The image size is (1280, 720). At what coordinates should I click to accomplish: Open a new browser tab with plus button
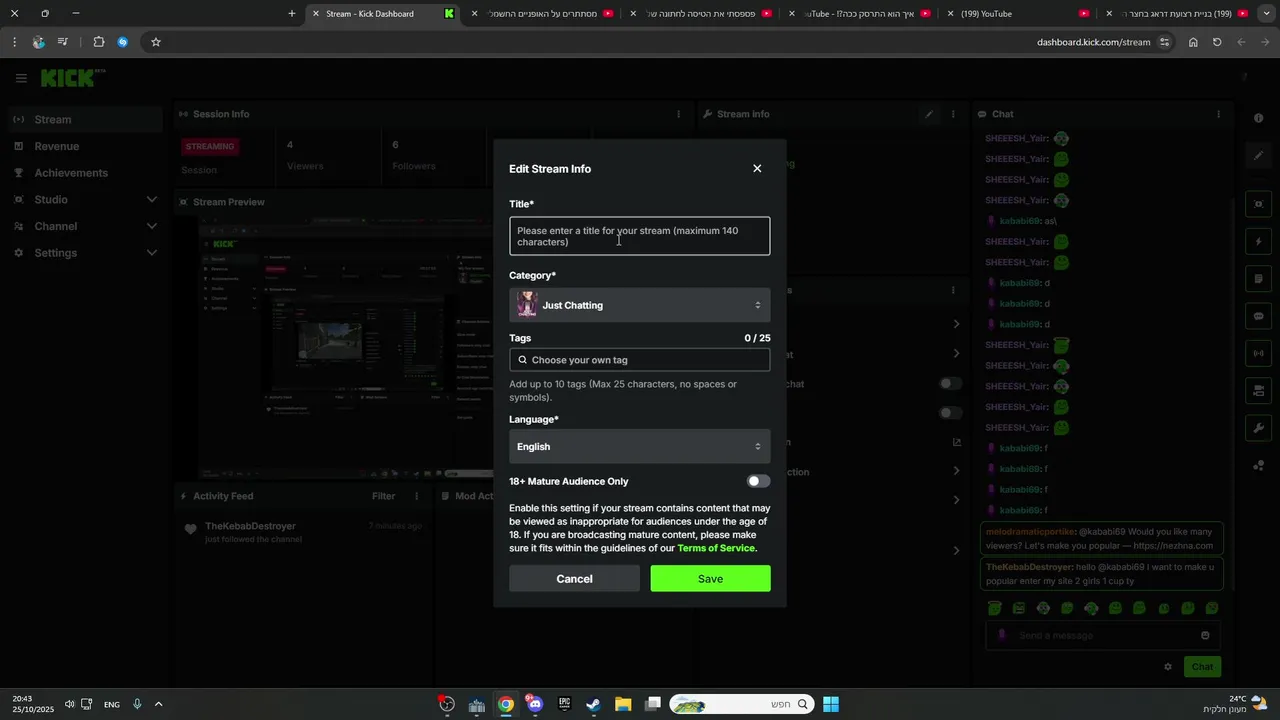click(x=292, y=14)
